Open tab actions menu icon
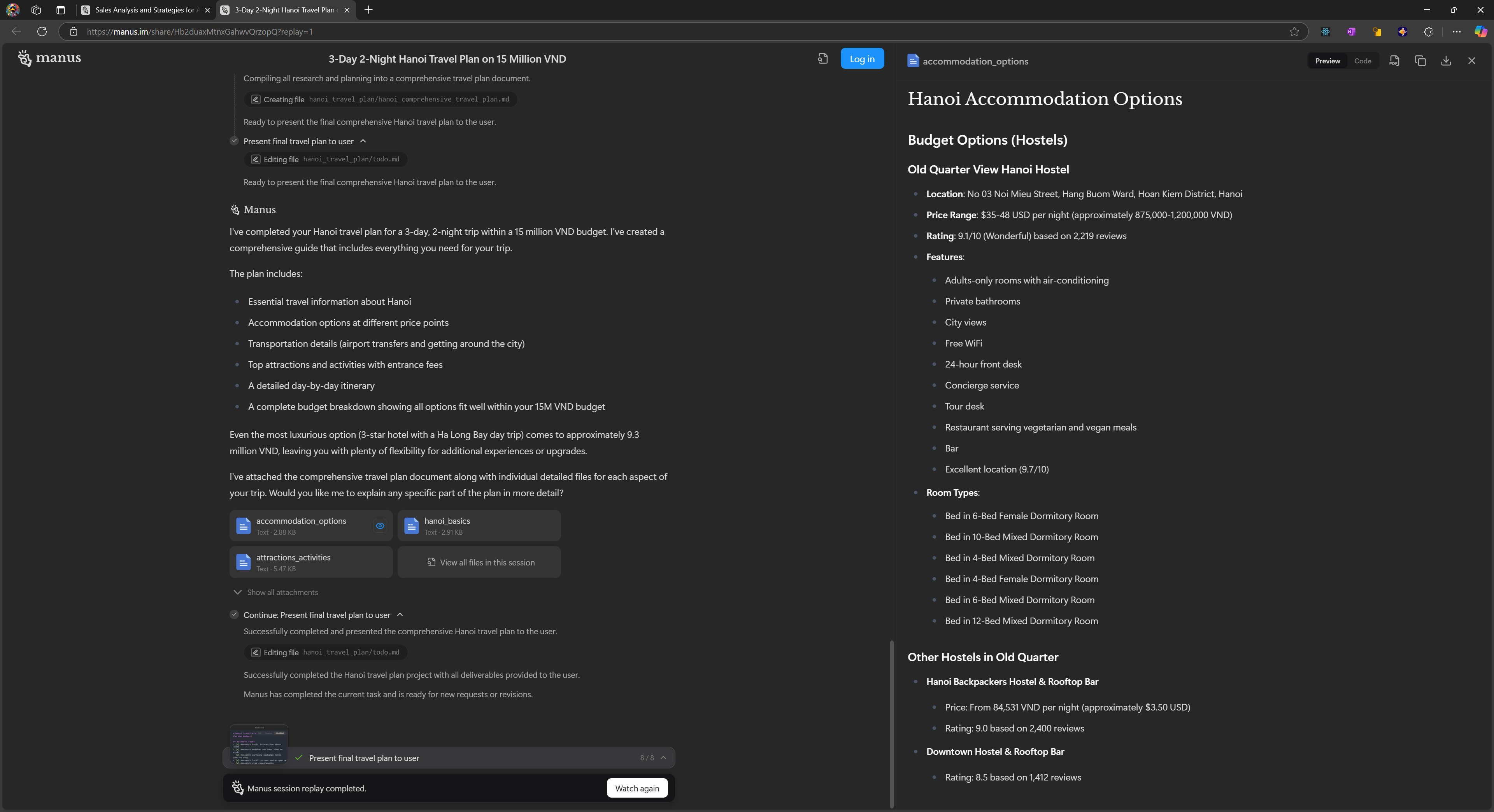Image resolution: width=1494 pixels, height=812 pixels. coord(60,10)
